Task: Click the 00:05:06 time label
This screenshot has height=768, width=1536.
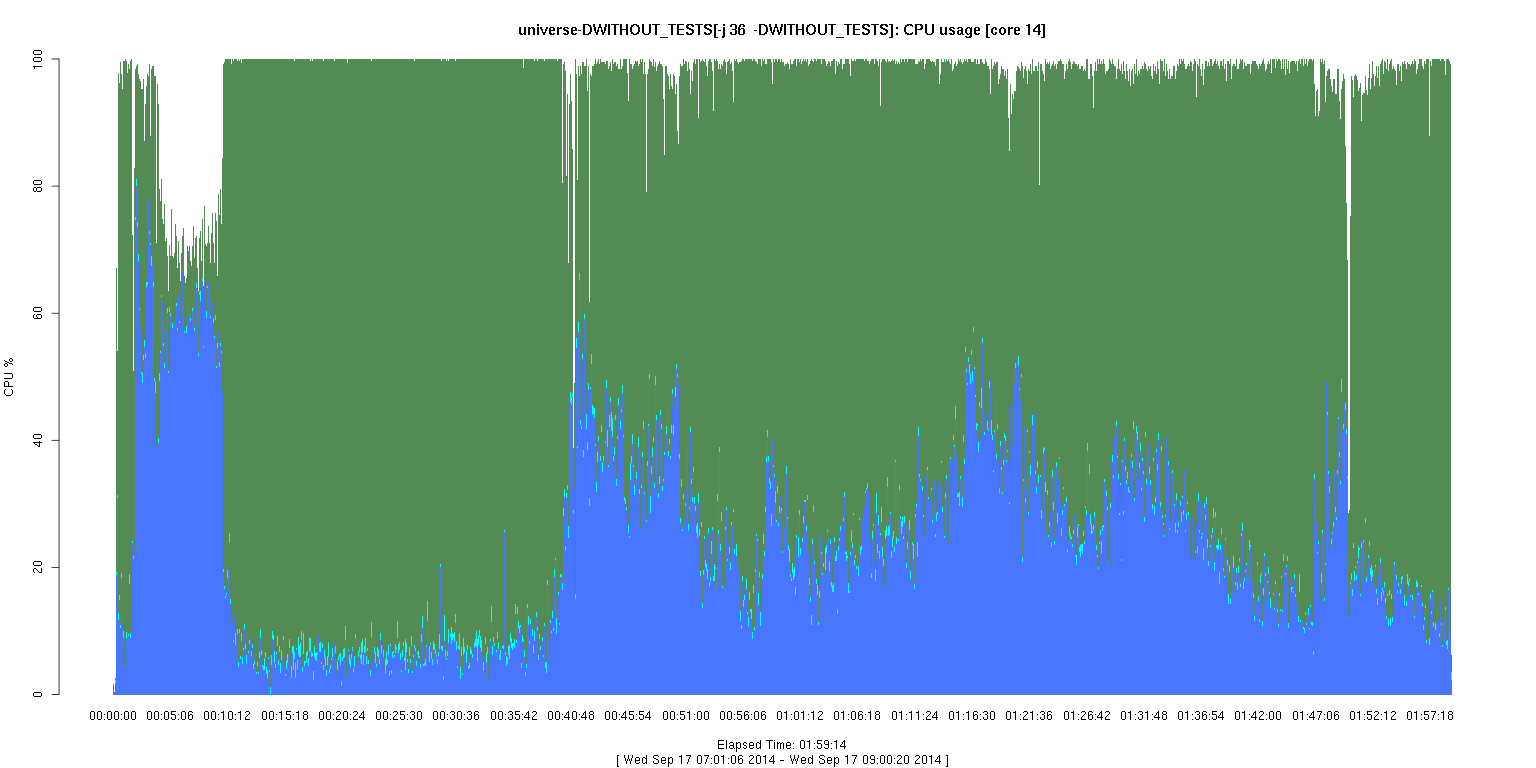Action: 170,716
